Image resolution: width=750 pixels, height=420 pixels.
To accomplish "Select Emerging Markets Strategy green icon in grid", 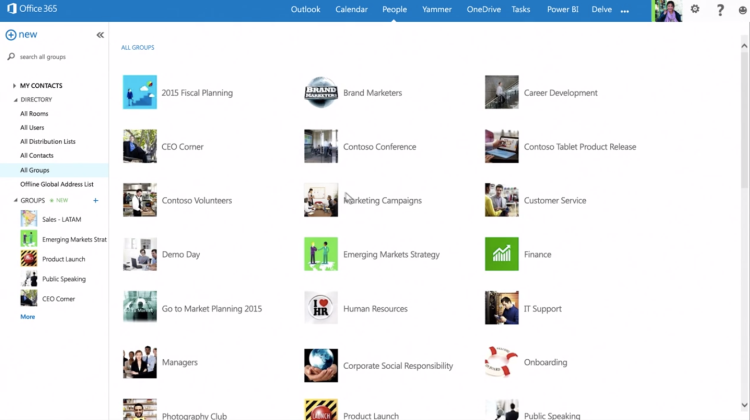I will [x=321, y=254].
